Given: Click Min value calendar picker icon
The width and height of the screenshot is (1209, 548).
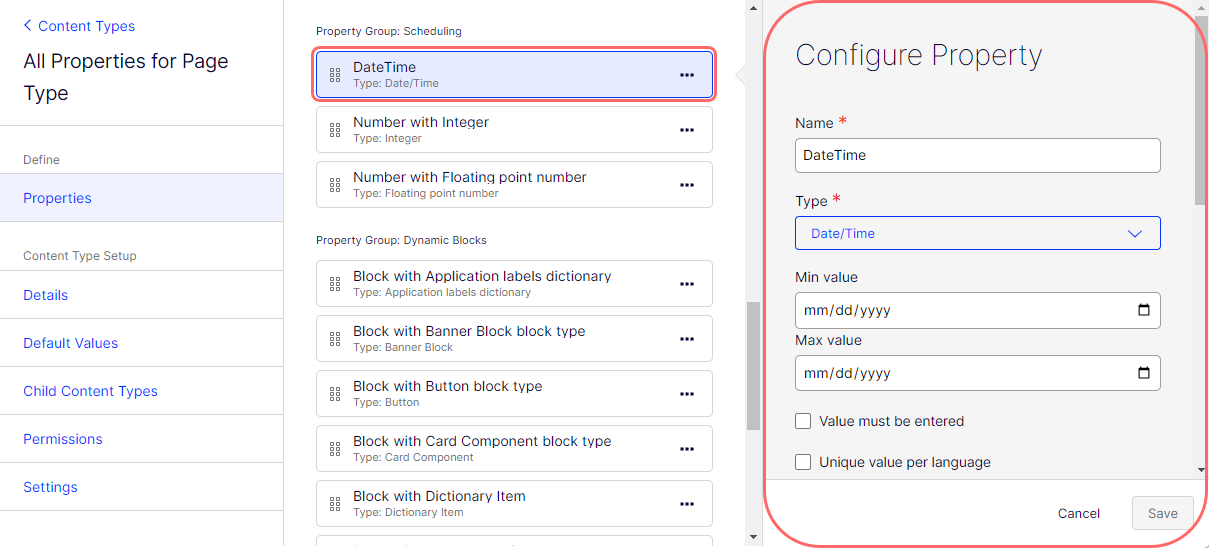Looking at the screenshot, I should point(1144,310).
